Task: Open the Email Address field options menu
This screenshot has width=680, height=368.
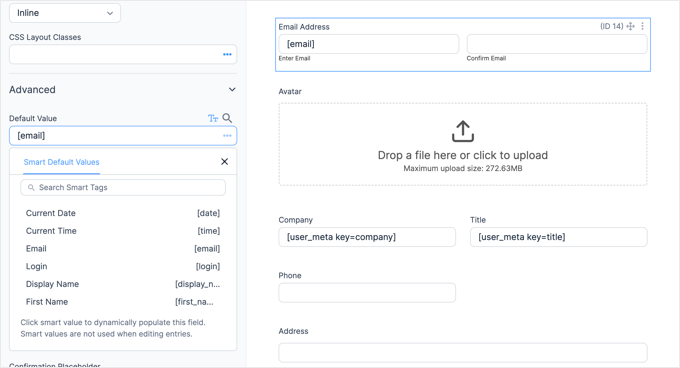Action: pyautogui.click(x=642, y=26)
